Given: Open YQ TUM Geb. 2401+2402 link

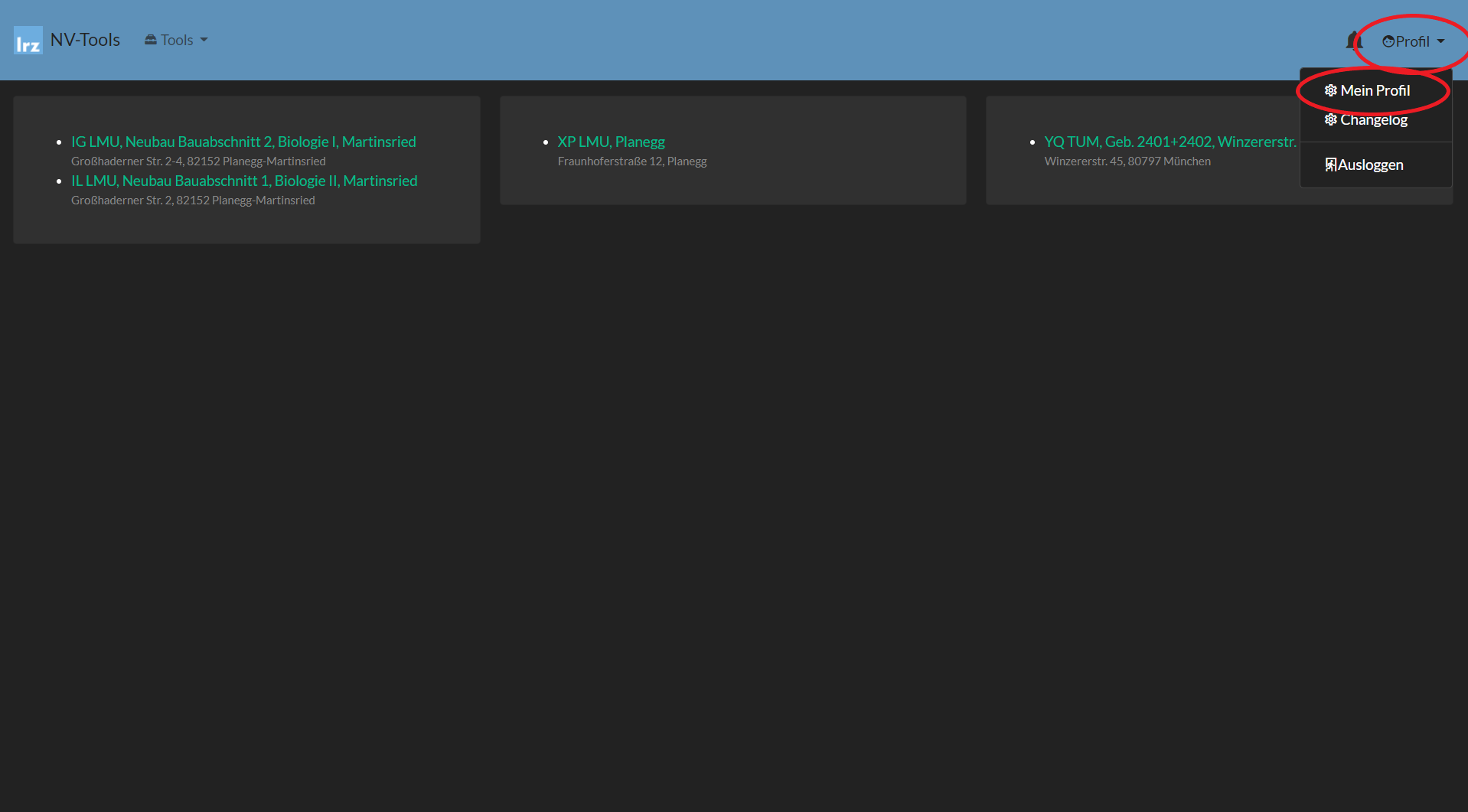Looking at the screenshot, I should (x=1170, y=142).
